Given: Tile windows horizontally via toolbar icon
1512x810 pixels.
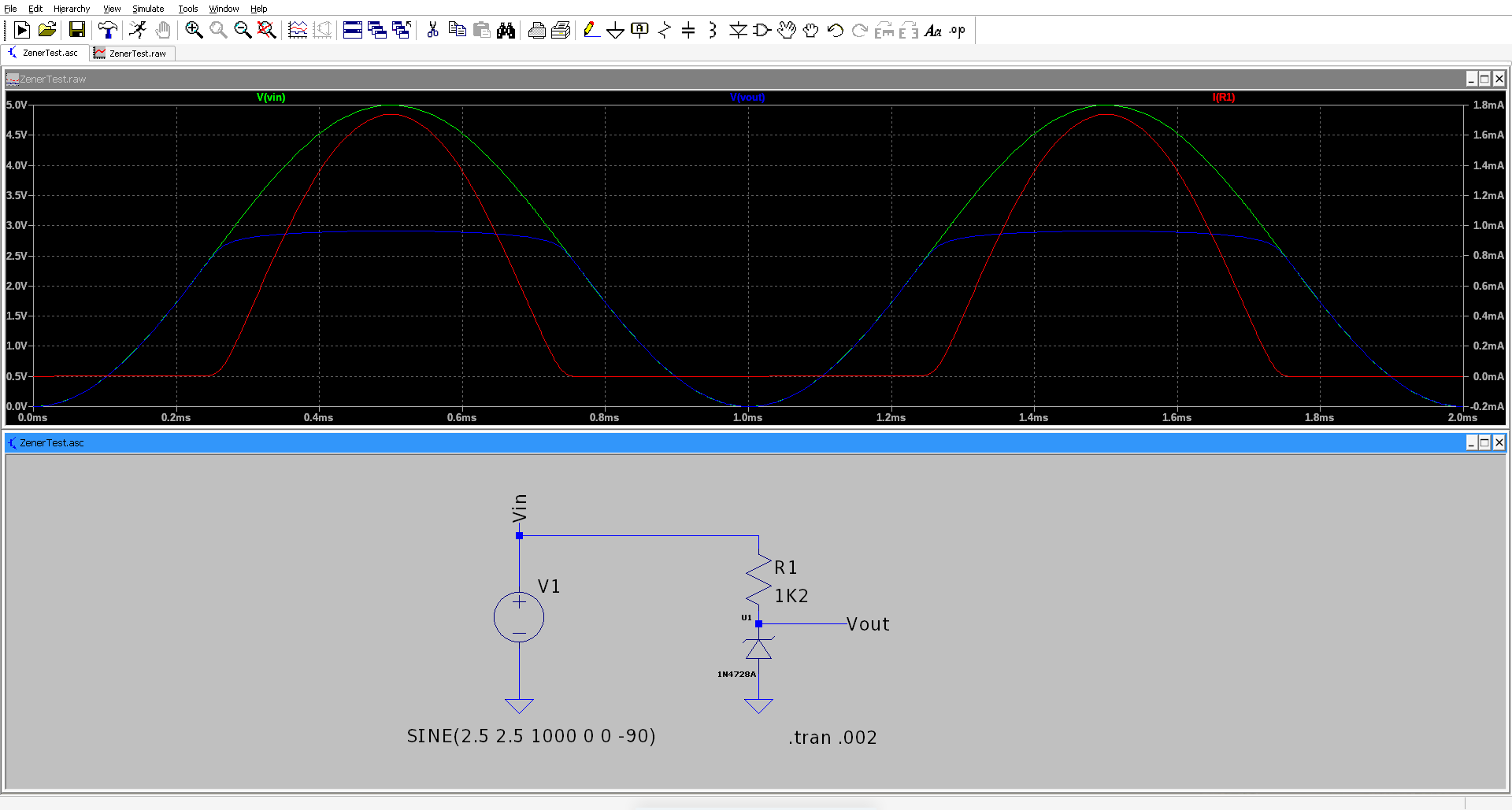Looking at the screenshot, I should coord(353,30).
